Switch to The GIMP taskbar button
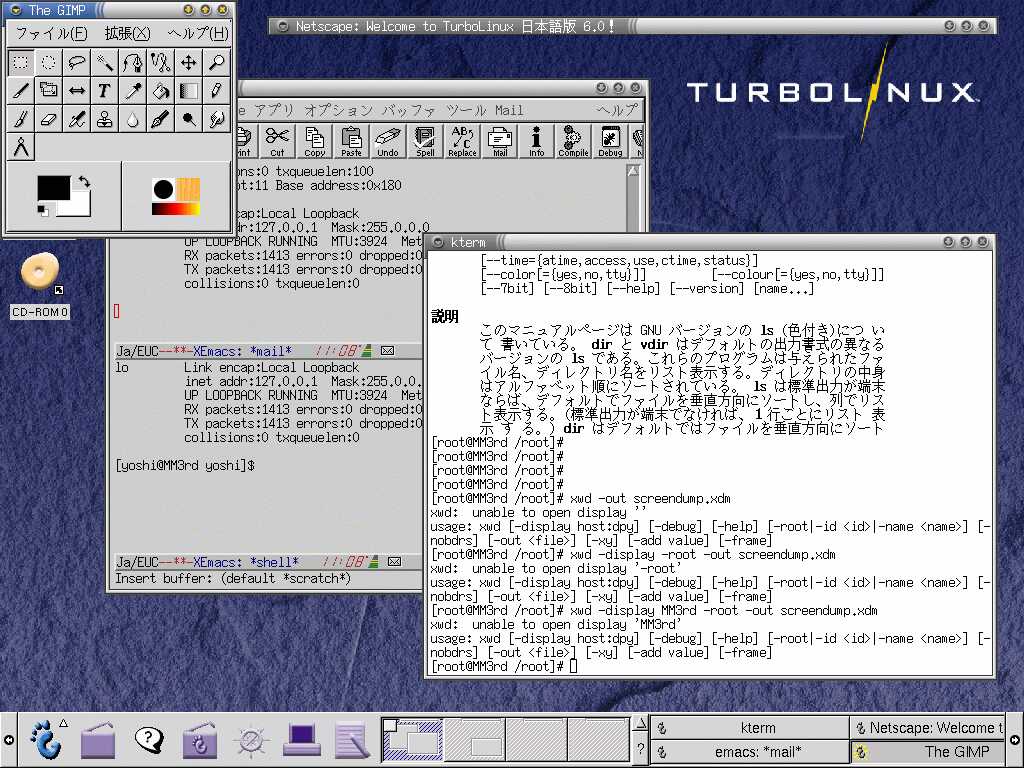1024x768 pixels. click(927, 752)
